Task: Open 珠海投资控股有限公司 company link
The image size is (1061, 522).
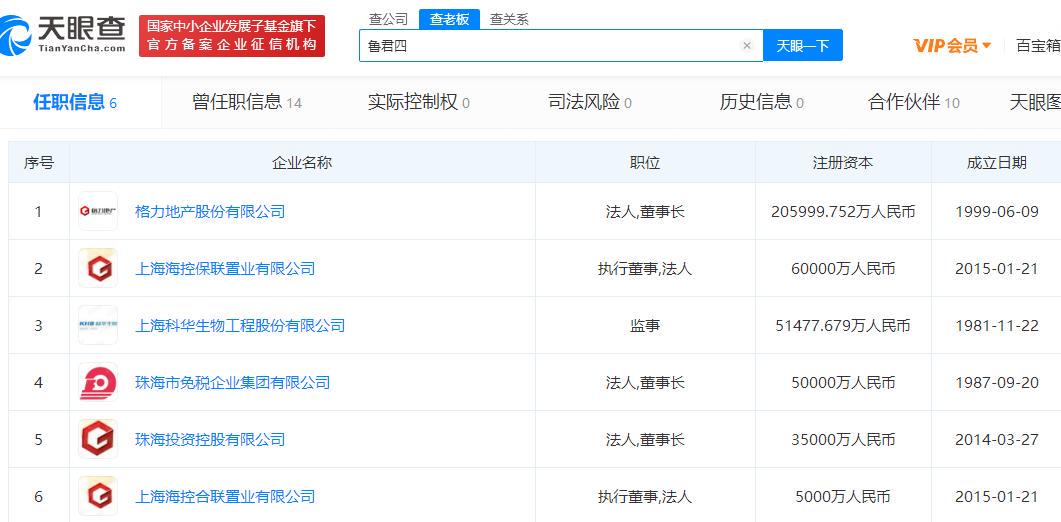Action: (x=210, y=439)
